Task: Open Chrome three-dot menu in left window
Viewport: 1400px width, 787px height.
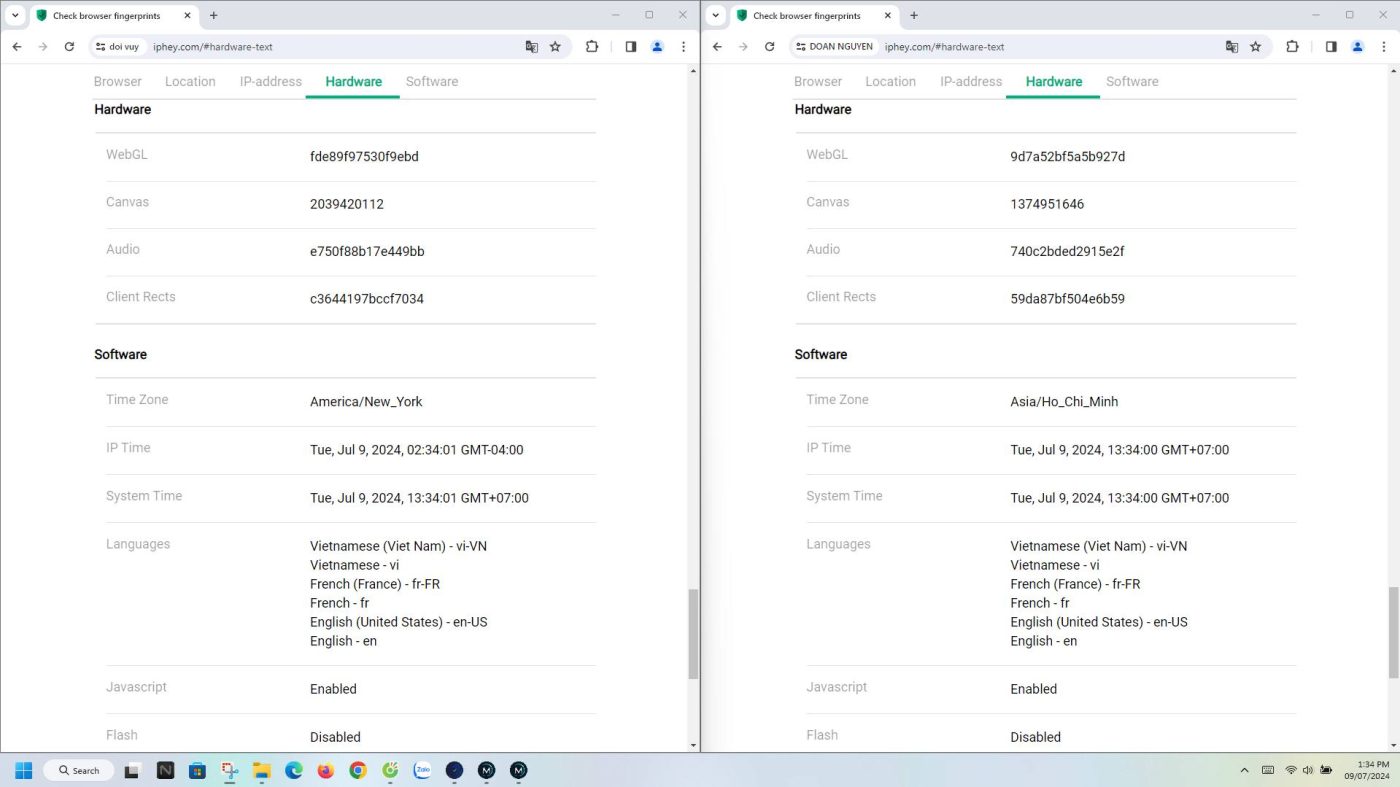Action: point(683,46)
